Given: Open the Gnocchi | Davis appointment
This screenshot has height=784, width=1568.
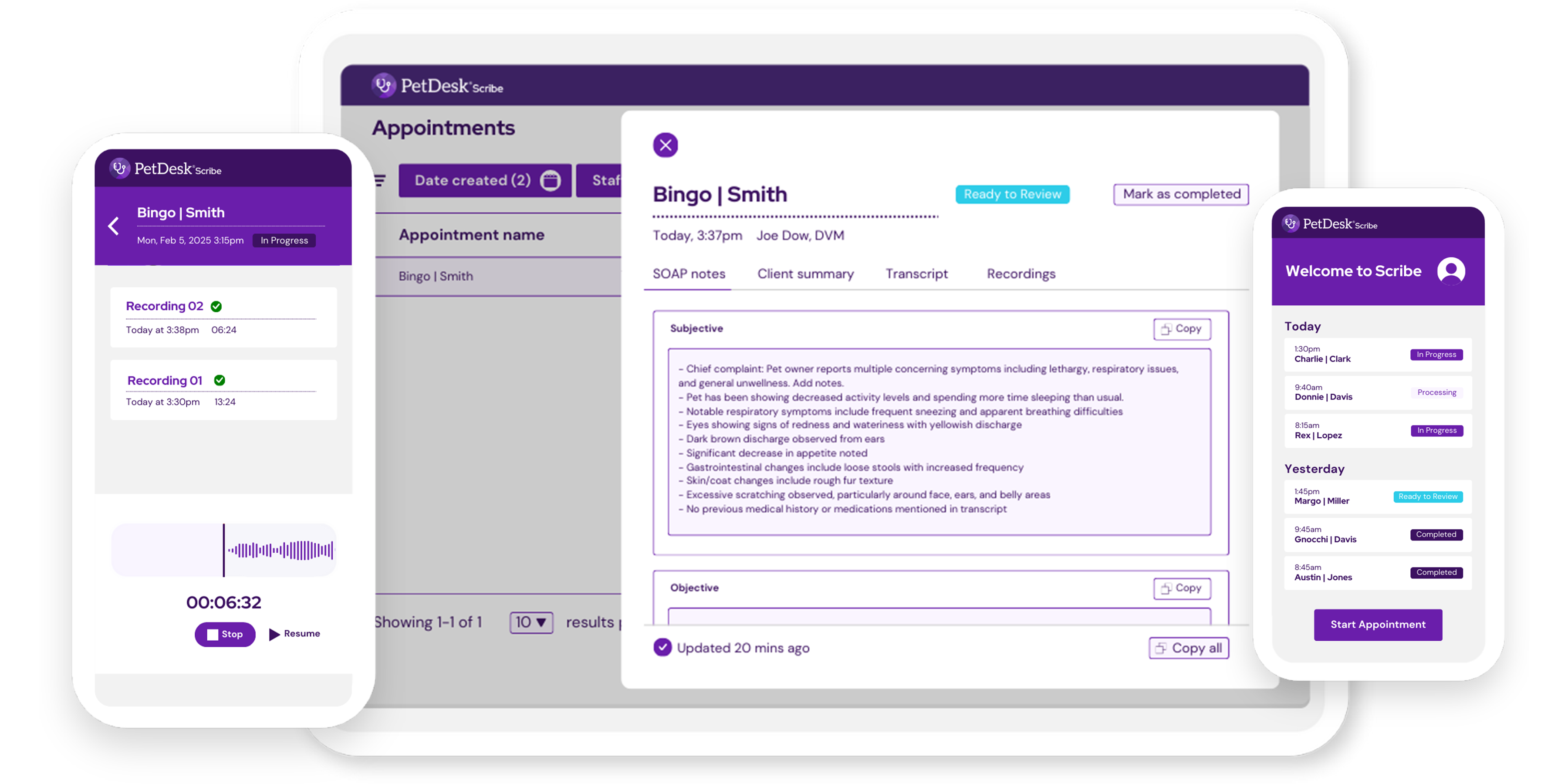Looking at the screenshot, I should (x=1378, y=534).
